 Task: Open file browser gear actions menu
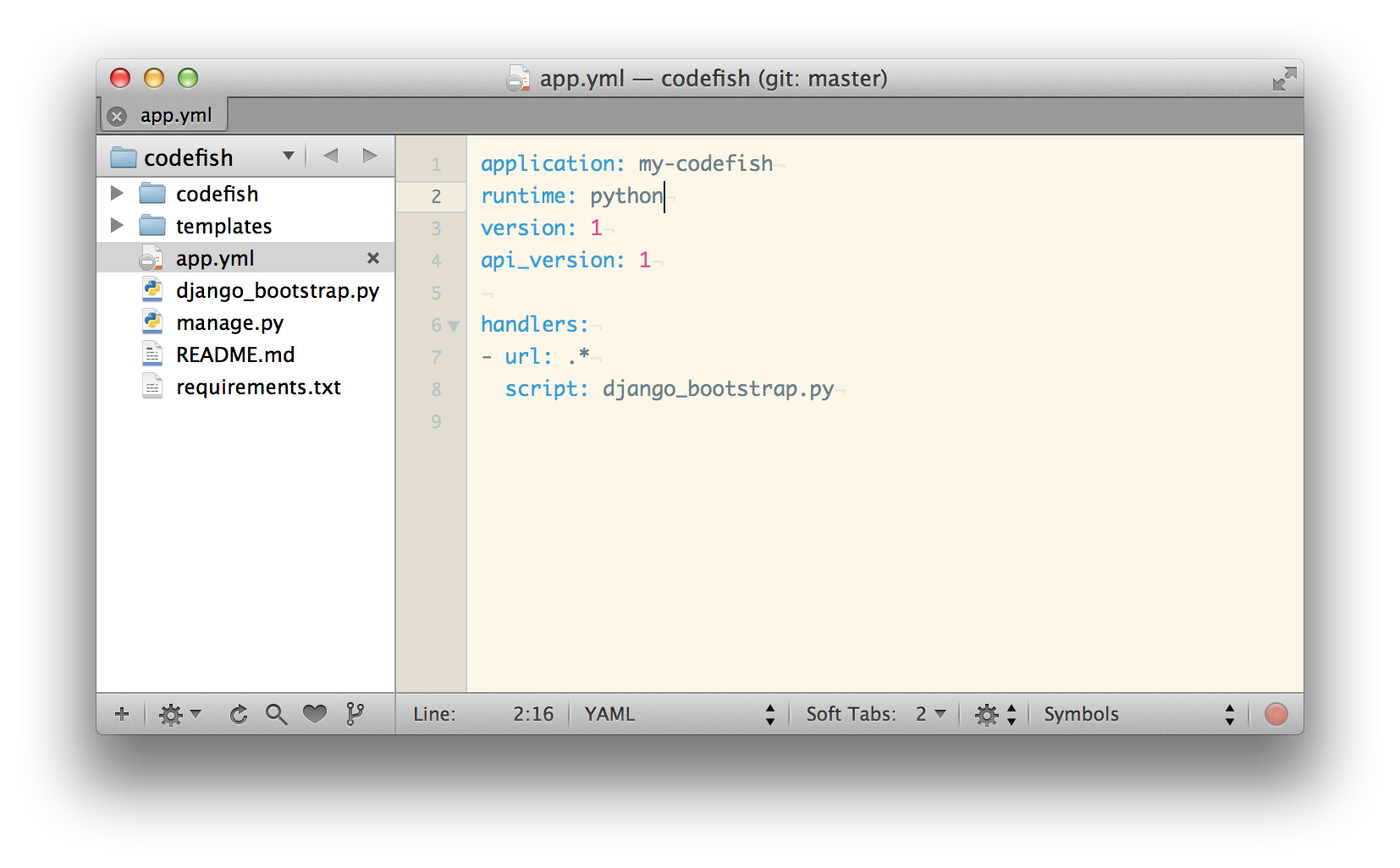click(x=179, y=715)
